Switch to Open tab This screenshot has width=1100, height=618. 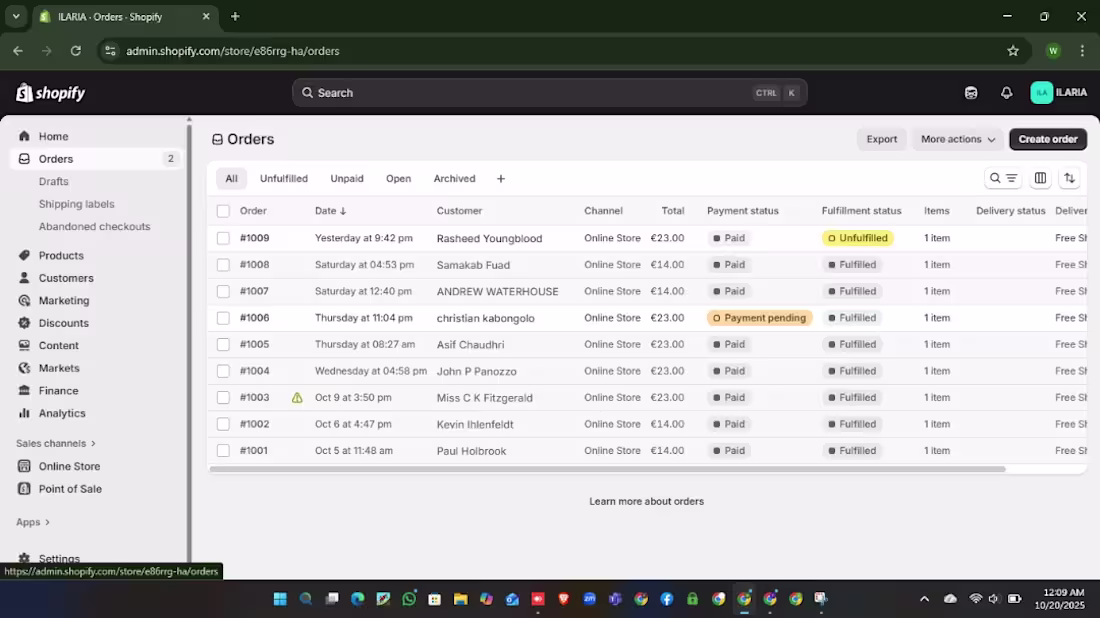click(x=398, y=178)
